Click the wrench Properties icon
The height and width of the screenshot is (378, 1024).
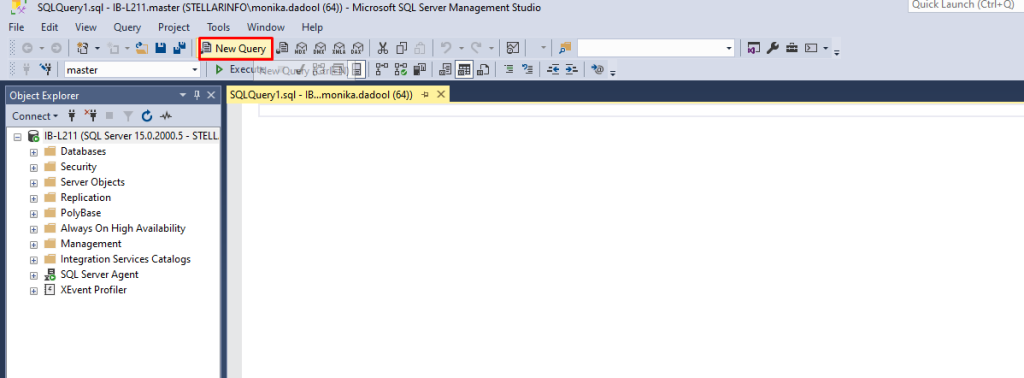pos(773,48)
